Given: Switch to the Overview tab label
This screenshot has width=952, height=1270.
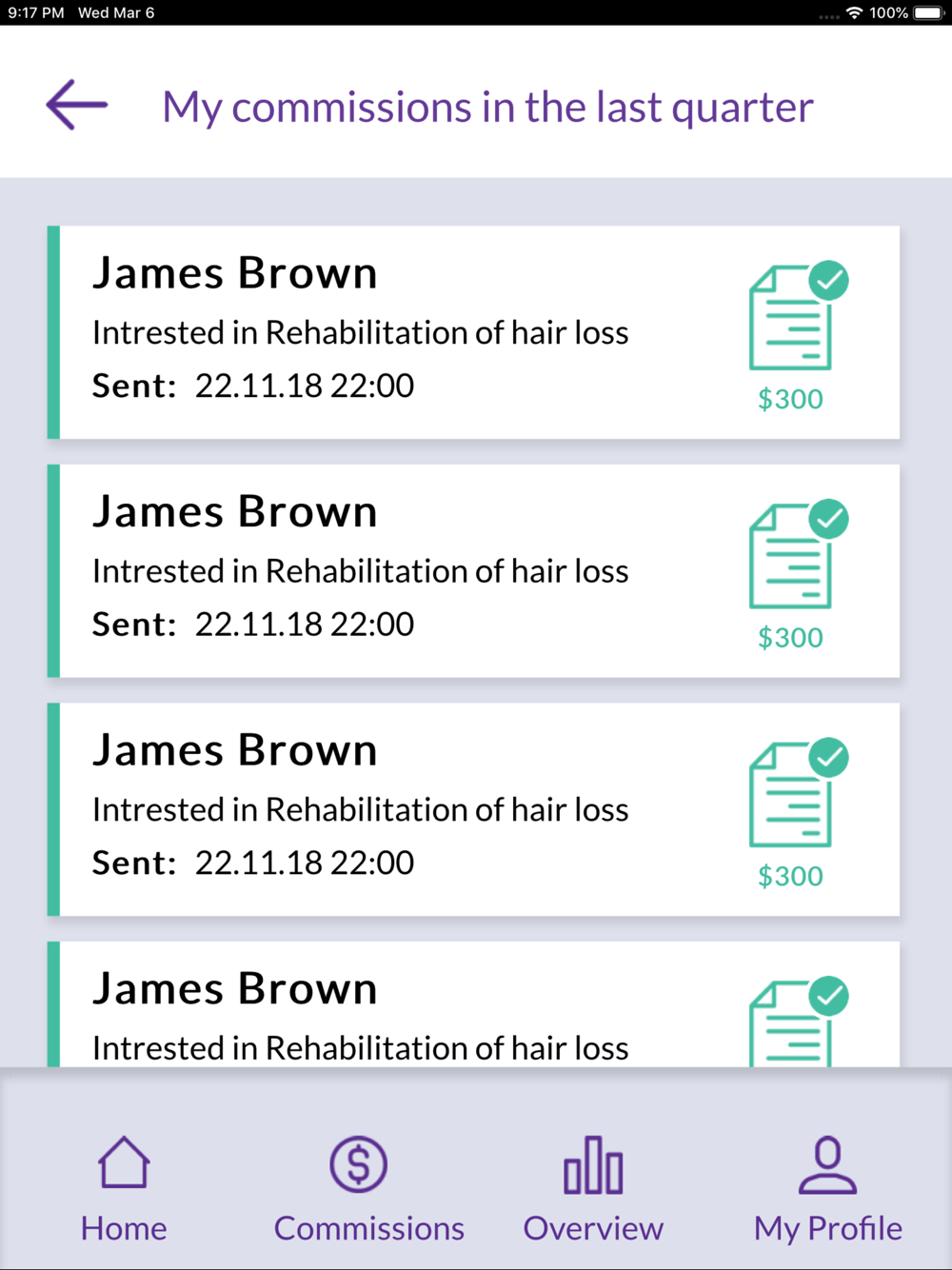Looking at the screenshot, I should click(593, 1228).
